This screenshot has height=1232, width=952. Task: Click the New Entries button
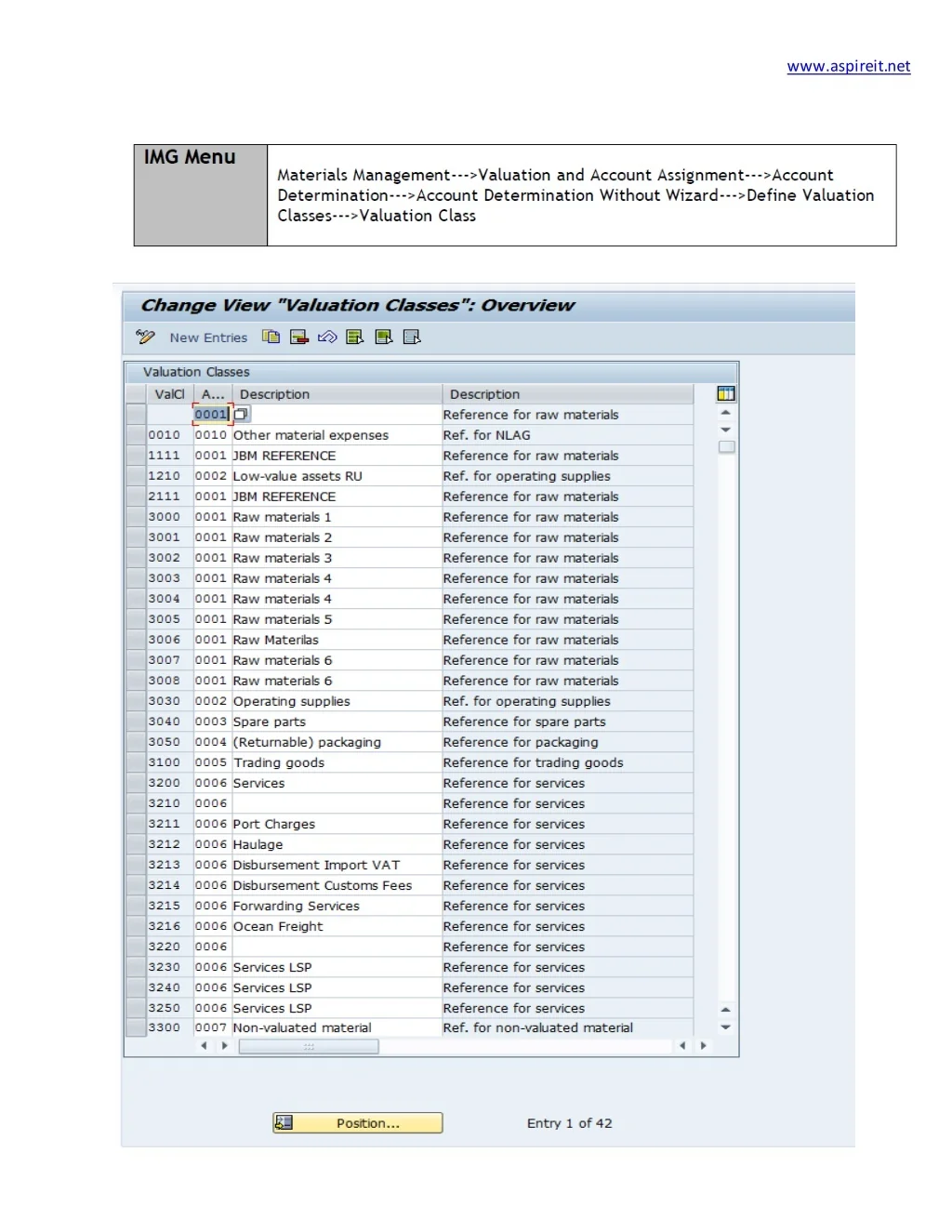click(x=208, y=338)
